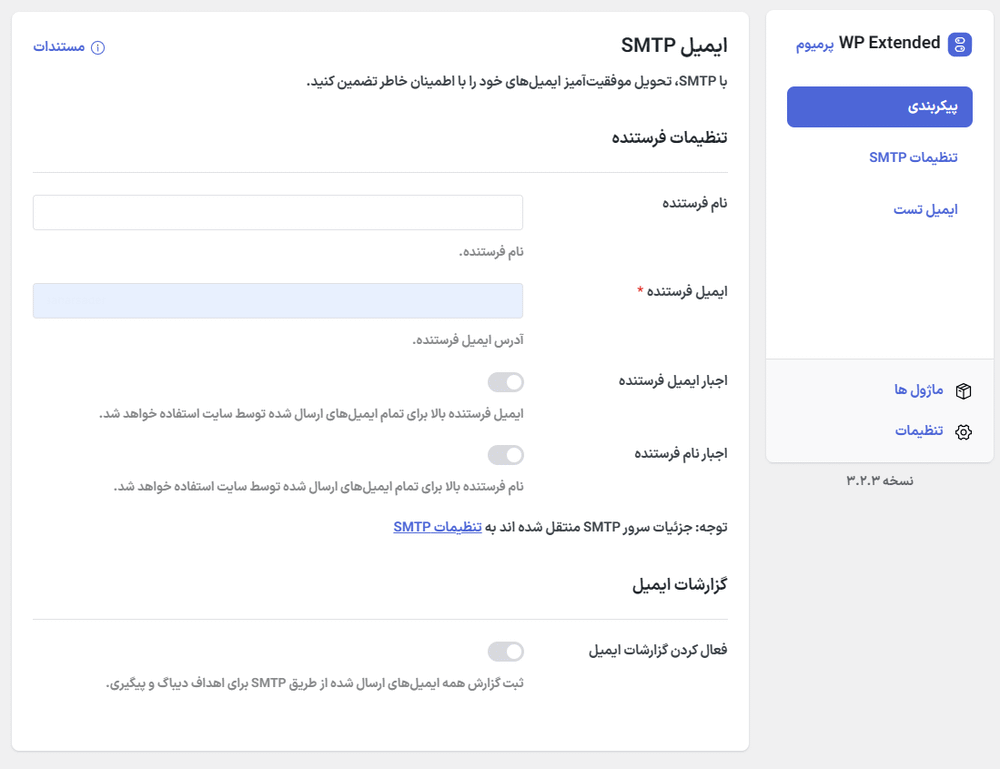Click the cube icon next to ماژول ها
Image resolution: width=1000 pixels, height=769 pixels.
tap(962, 390)
